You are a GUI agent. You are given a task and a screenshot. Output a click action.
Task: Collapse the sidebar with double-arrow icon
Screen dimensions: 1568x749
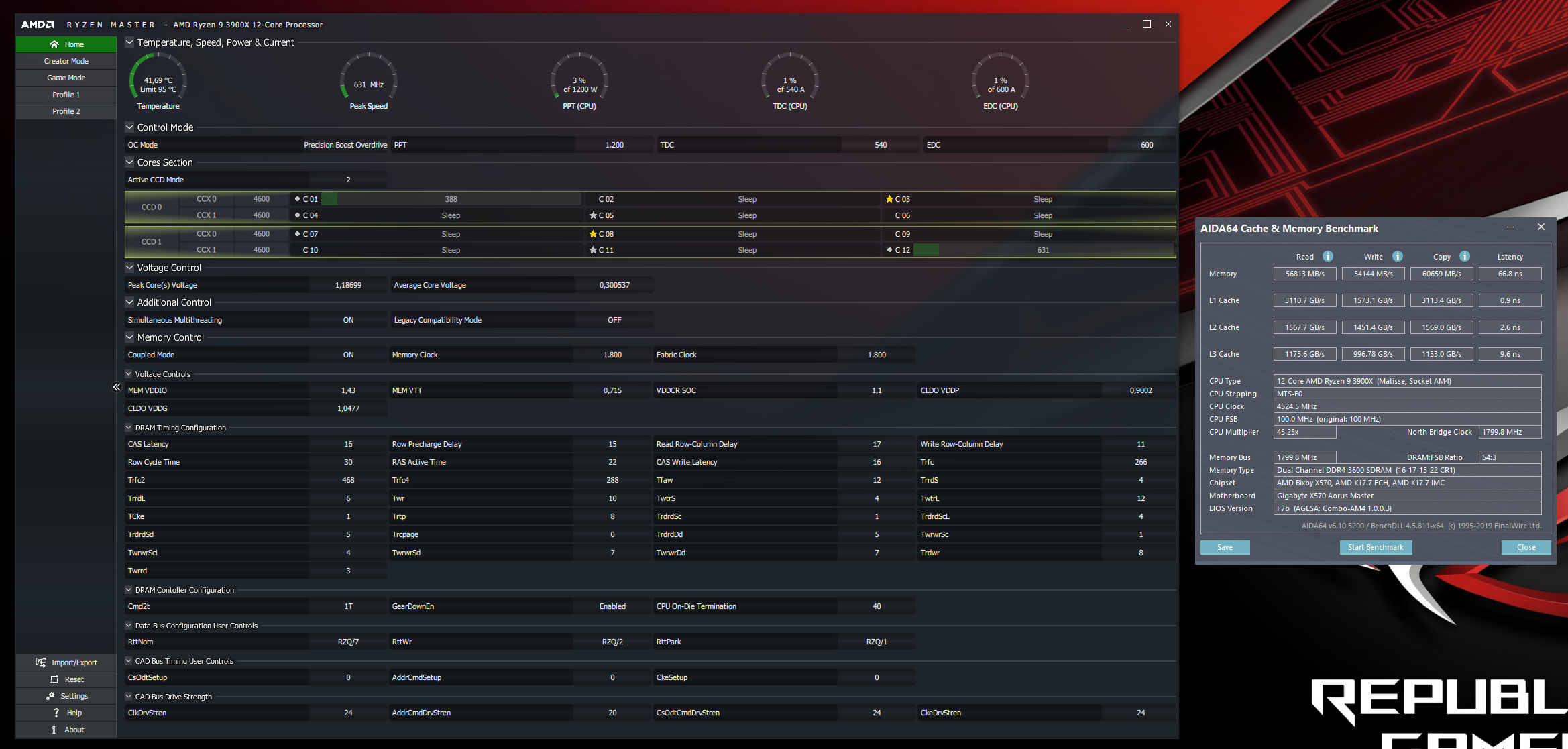(x=117, y=387)
